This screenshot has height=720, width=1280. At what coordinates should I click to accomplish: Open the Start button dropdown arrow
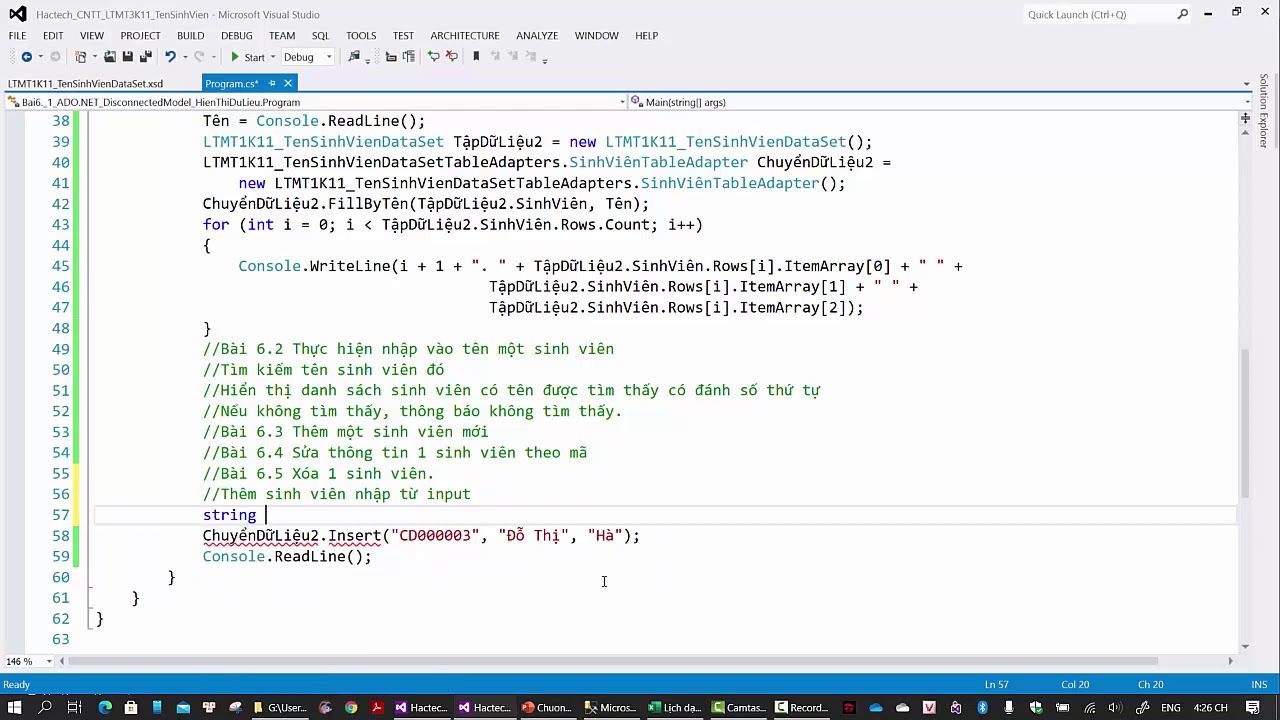point(273,57)
